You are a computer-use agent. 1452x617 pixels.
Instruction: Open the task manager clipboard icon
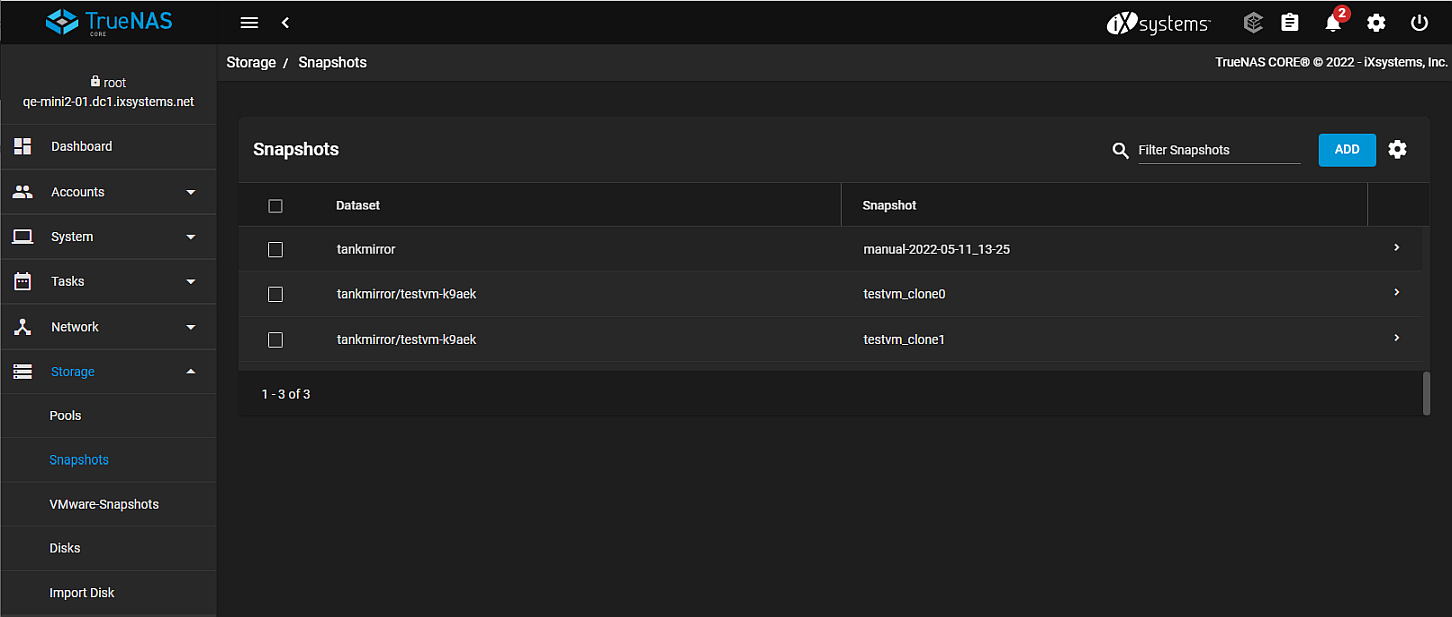pos(1290,22)
